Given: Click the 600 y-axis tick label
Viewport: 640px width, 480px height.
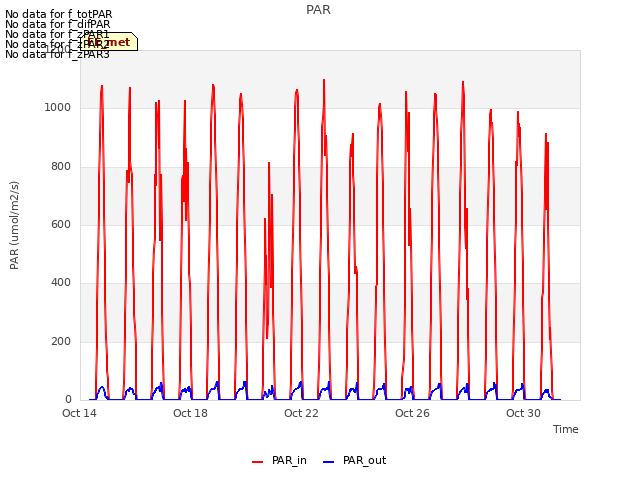Looking at the screenshot, I should (61, 224).
